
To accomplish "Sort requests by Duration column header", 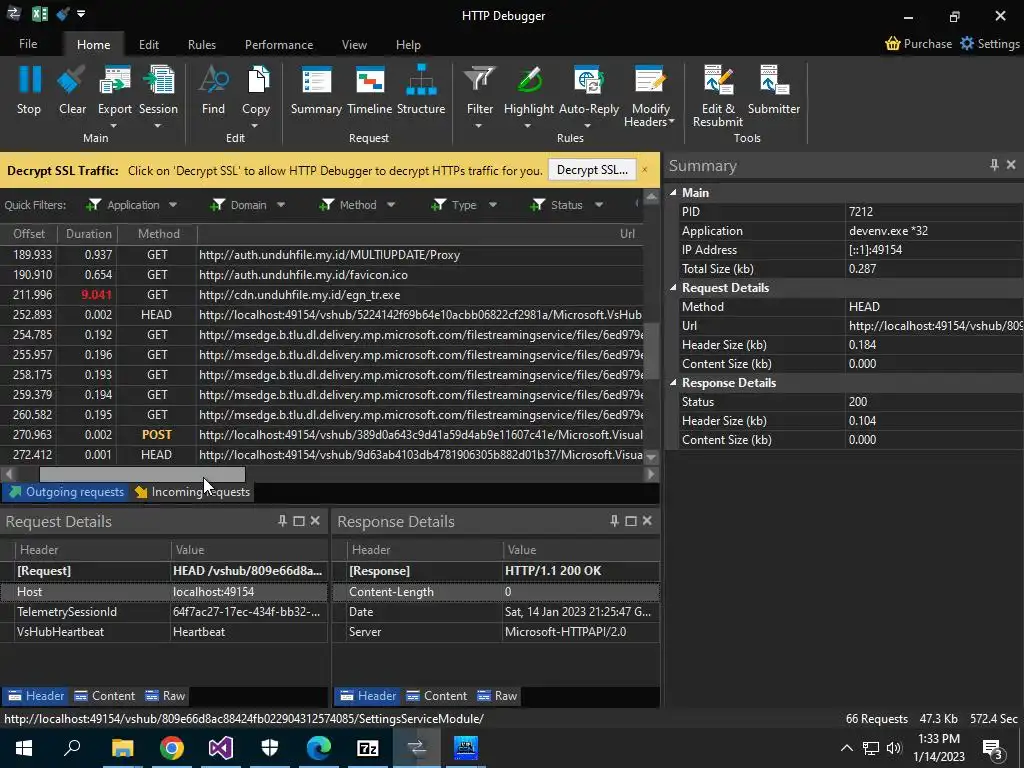I will [x=88, y=234].
